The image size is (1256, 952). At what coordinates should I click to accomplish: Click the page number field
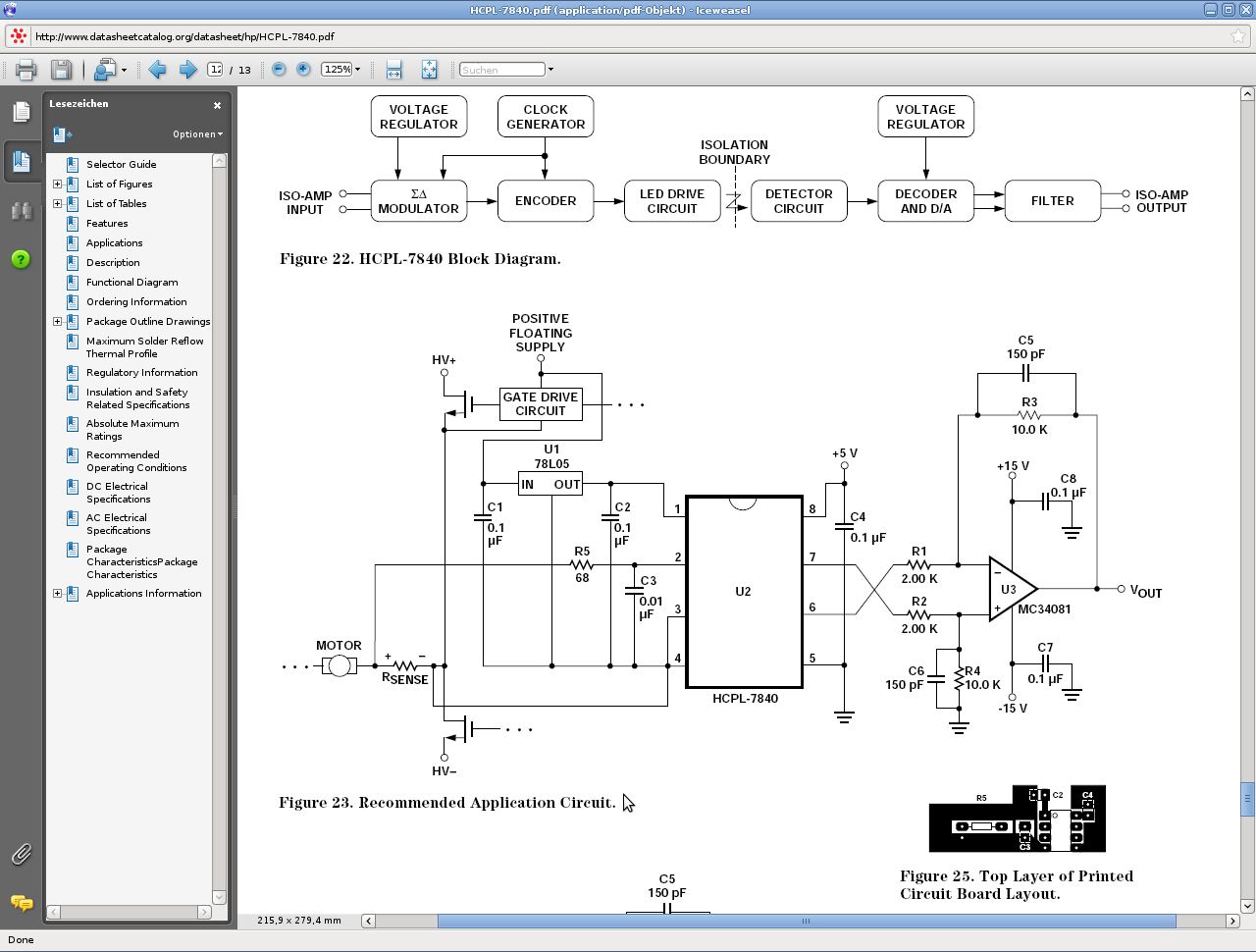[215, 70]
